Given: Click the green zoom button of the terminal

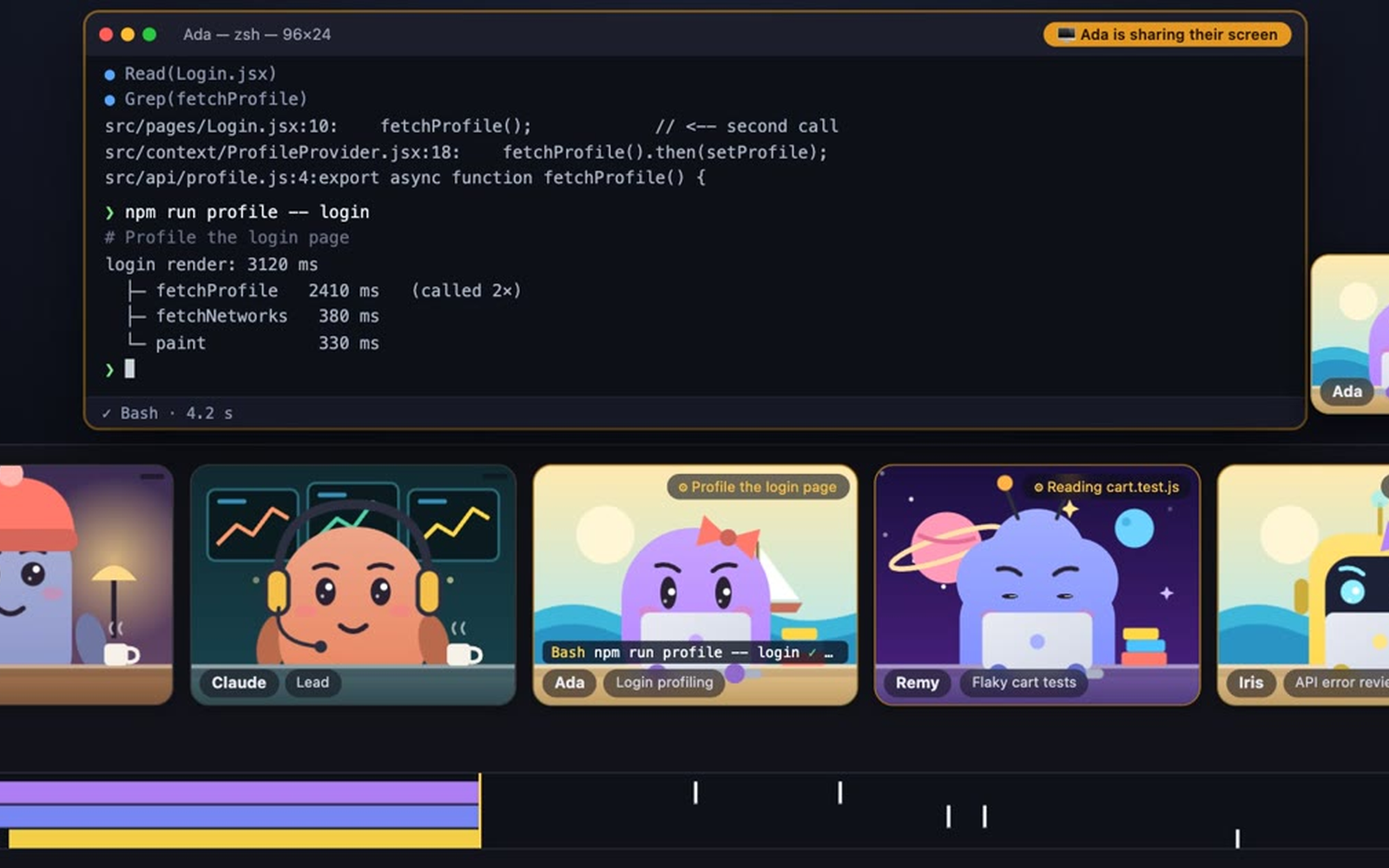Looking at the screenshot, I should click(149, 35).
